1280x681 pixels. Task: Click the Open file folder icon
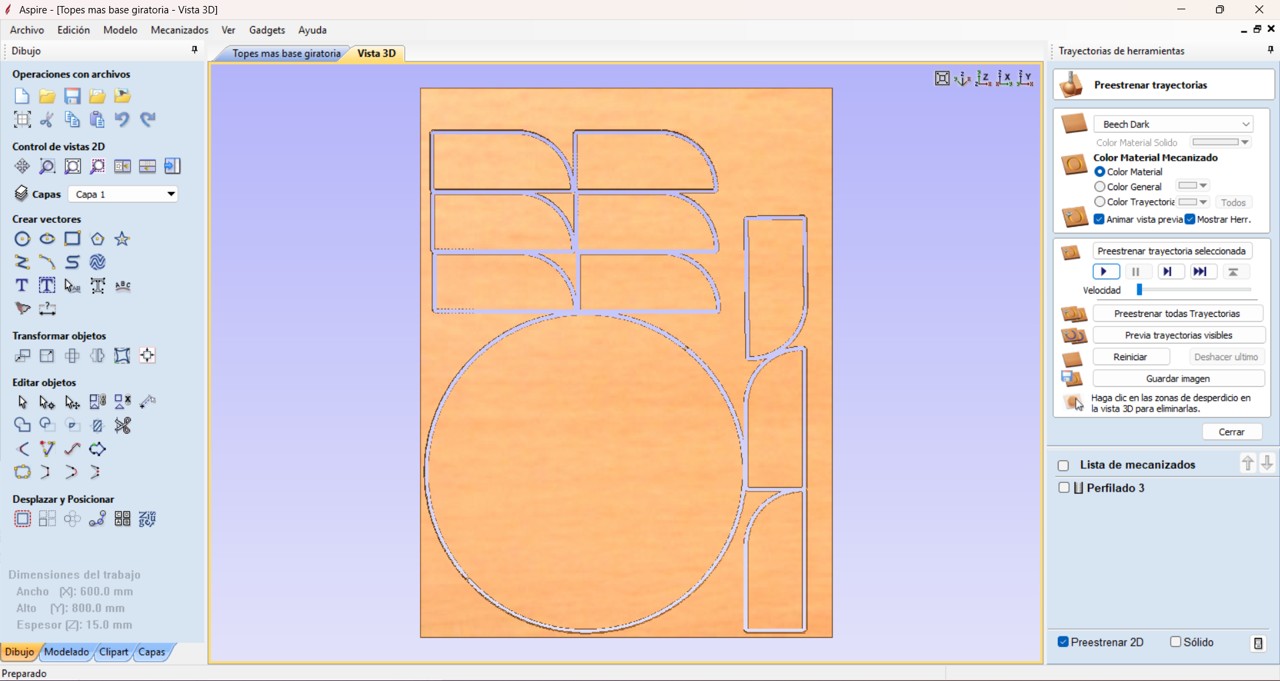[47, 96]
